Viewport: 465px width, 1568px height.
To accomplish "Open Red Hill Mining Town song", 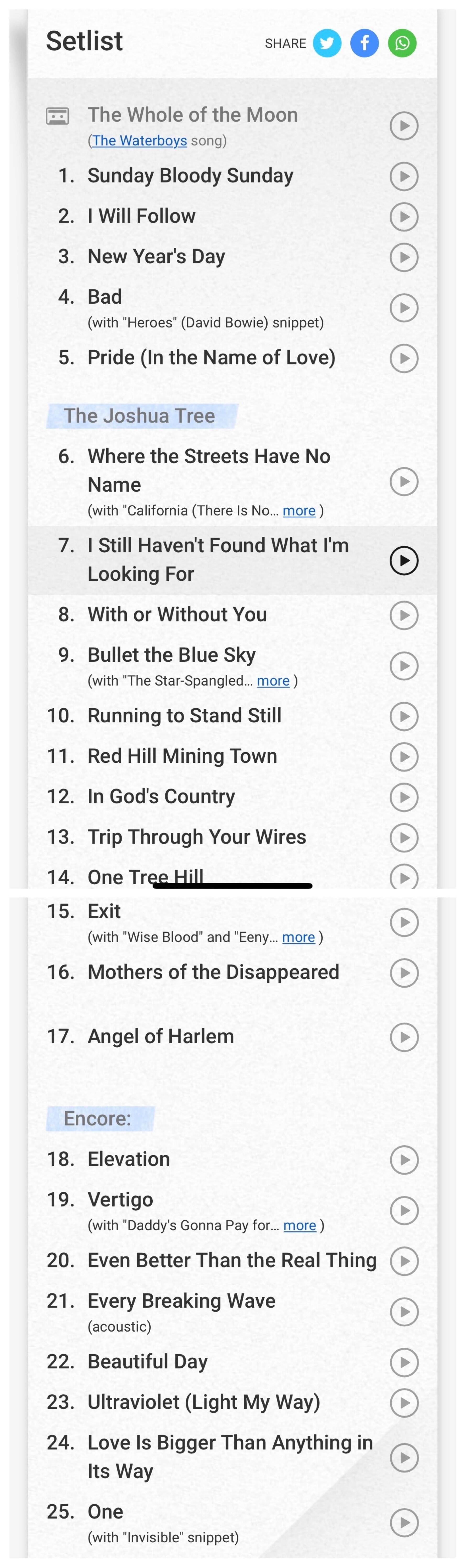I will (182, 756).
